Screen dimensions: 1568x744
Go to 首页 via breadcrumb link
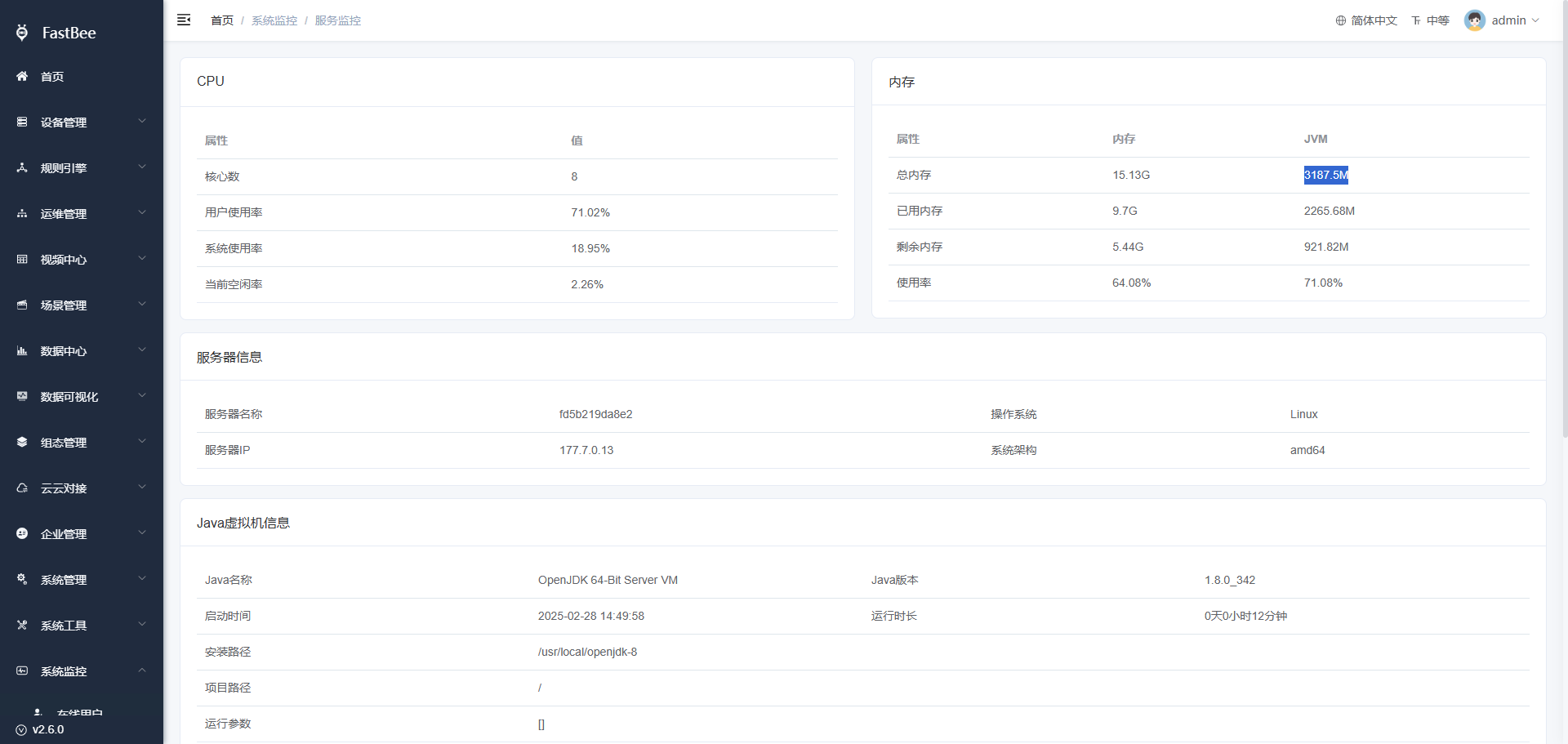(222, 20)
